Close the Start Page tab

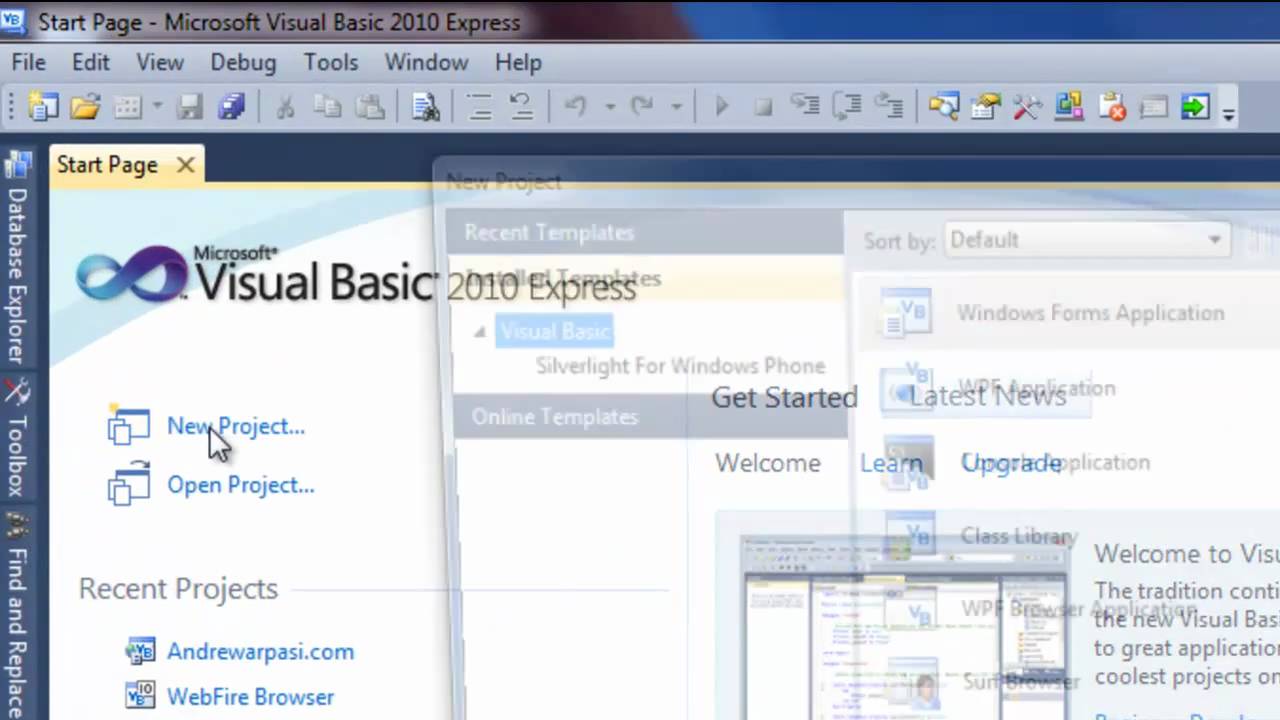click(x=186, y=165)
